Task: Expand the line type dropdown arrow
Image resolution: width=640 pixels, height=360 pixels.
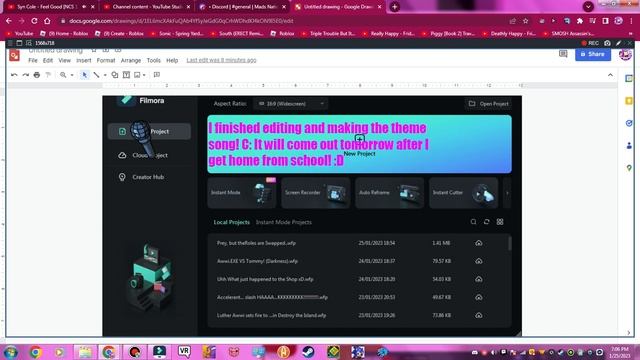Action: tap(105, 75)
